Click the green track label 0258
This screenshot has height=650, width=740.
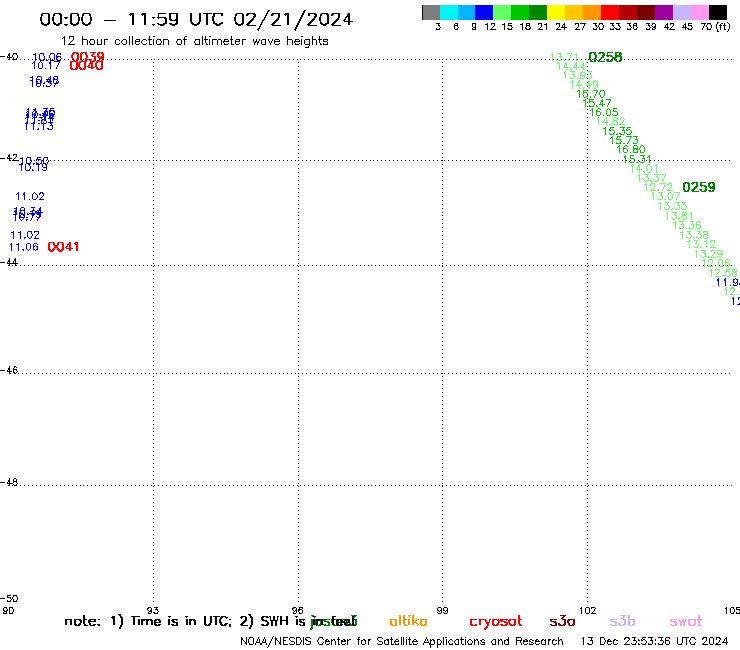[605, 57]
